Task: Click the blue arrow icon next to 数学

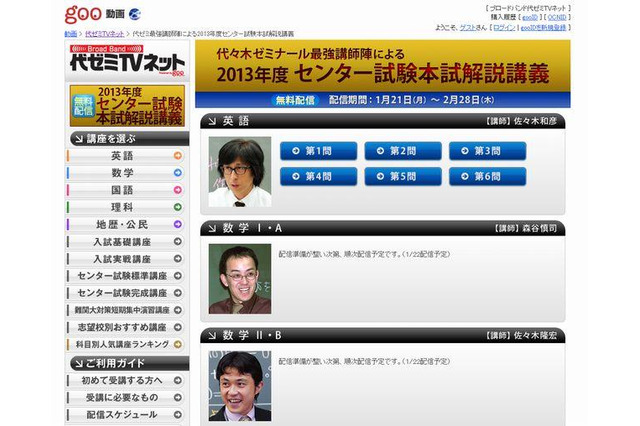Action: 178,173
